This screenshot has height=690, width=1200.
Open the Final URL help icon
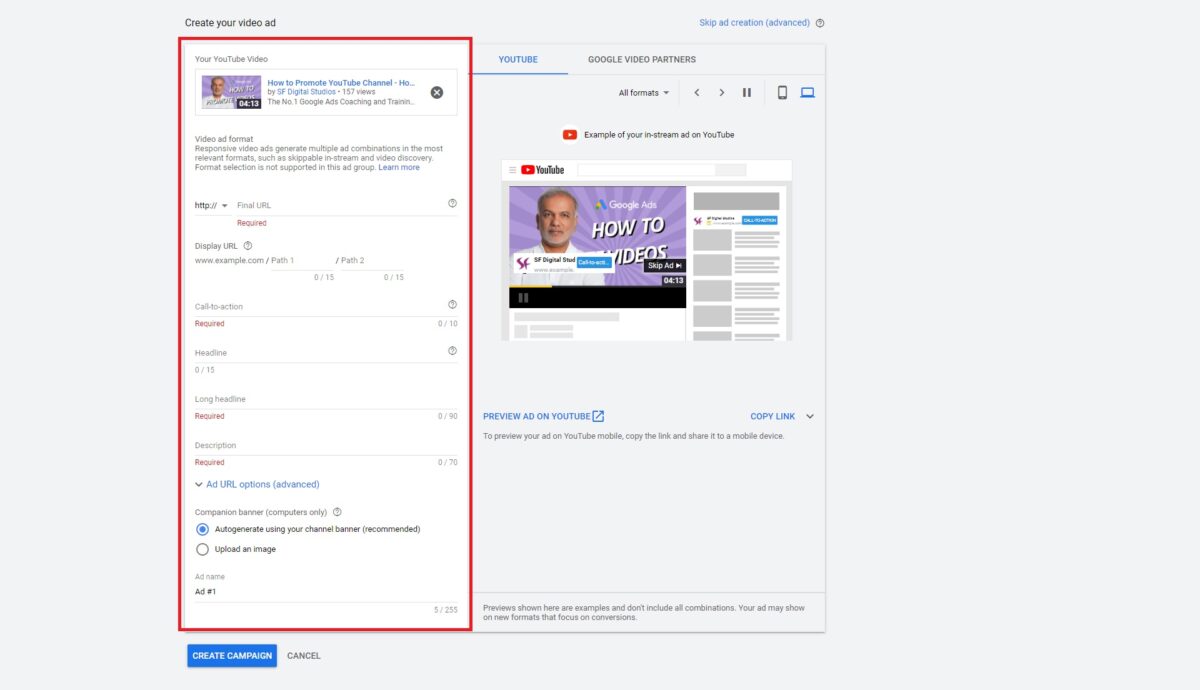(452, 203)
